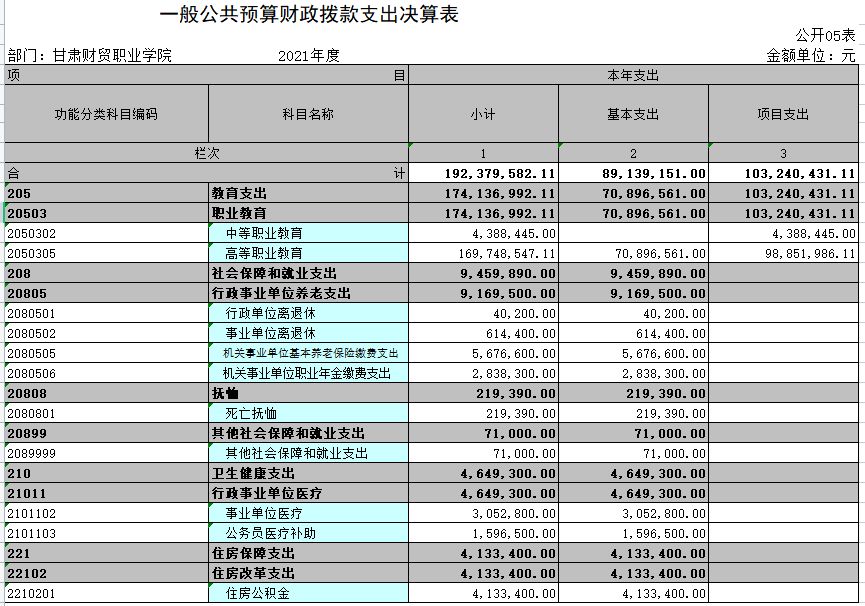Click the 事业单位离退休 cell

[308, 333]
